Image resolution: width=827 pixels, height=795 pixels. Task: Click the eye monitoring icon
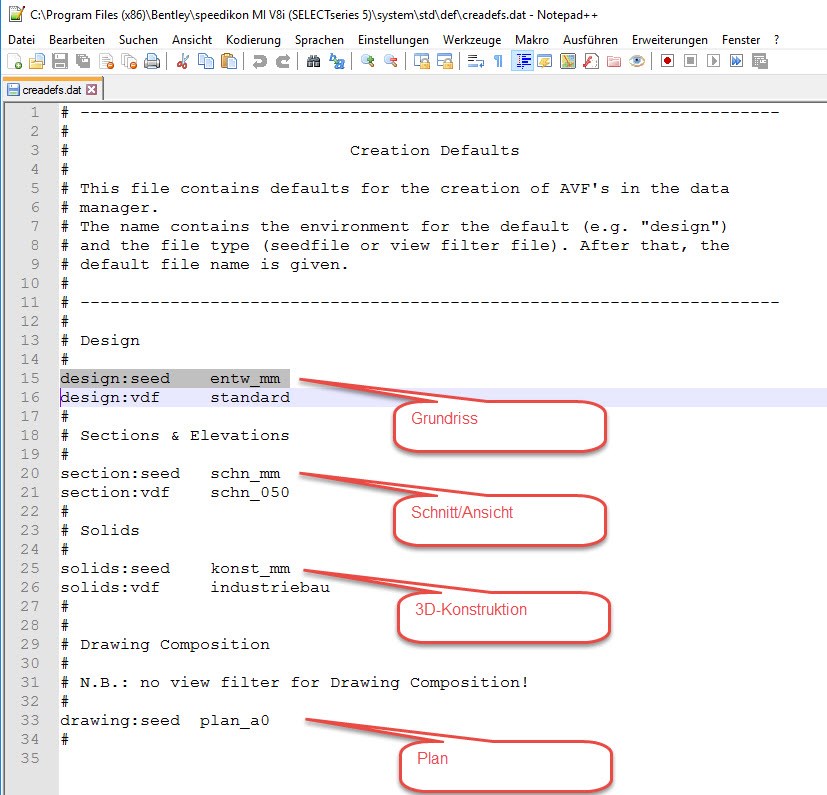pos(637,62)
